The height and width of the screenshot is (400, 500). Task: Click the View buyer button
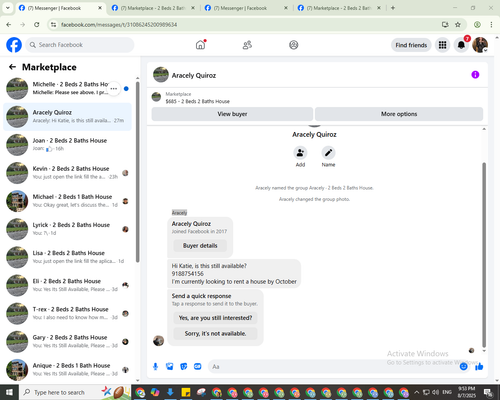click(232, 114)
